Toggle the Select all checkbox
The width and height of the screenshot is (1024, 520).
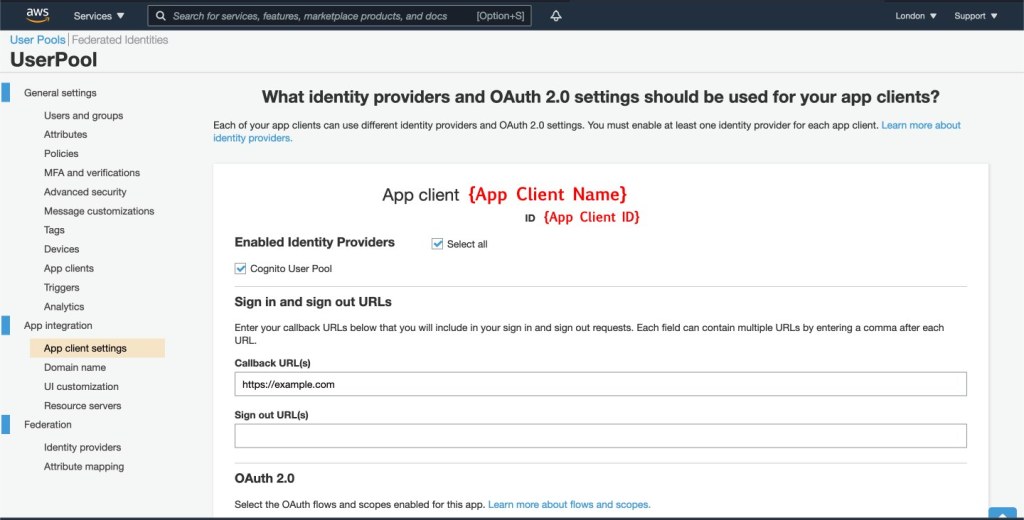[x=437, y=244]
